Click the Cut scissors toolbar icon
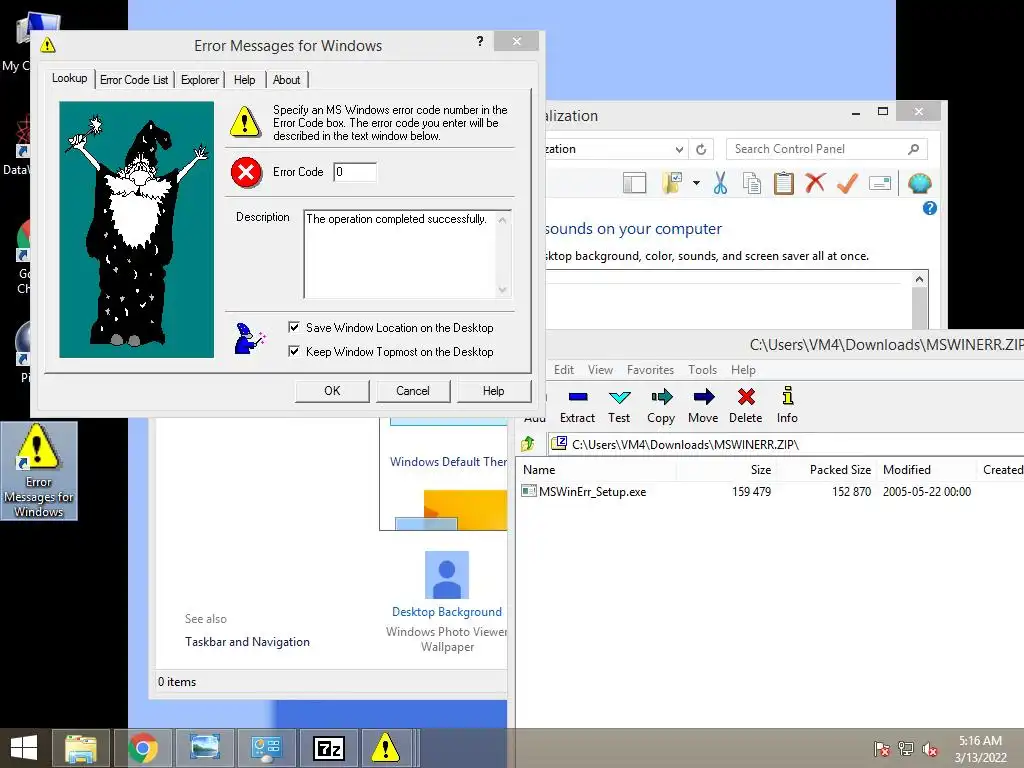Screen dimensions: 1024x768 (720, 184)
